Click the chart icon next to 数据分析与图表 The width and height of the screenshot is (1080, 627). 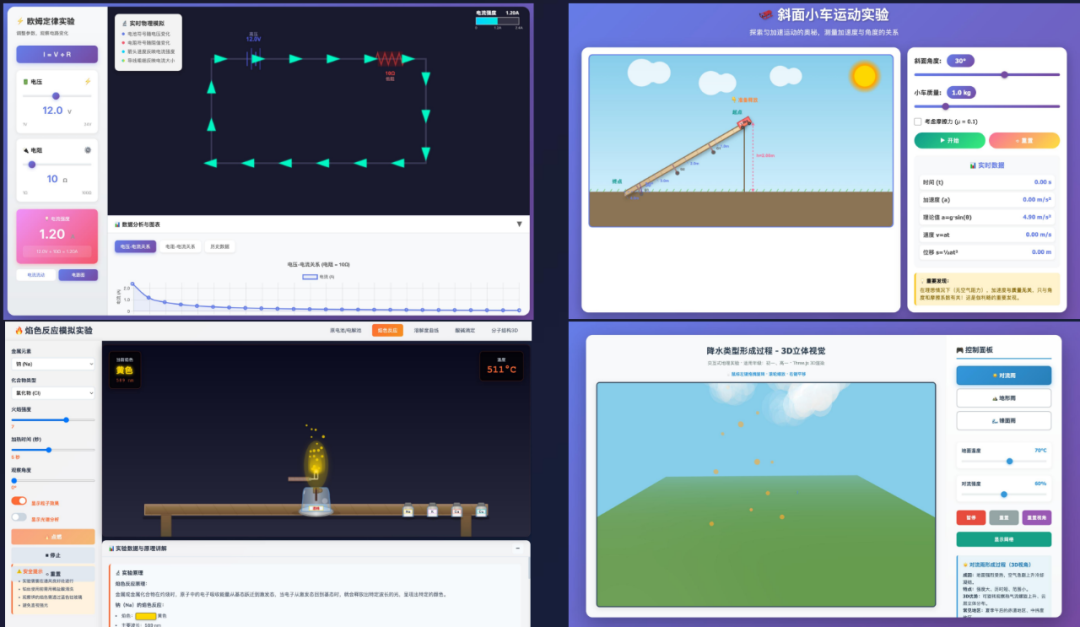click(116, 225)
